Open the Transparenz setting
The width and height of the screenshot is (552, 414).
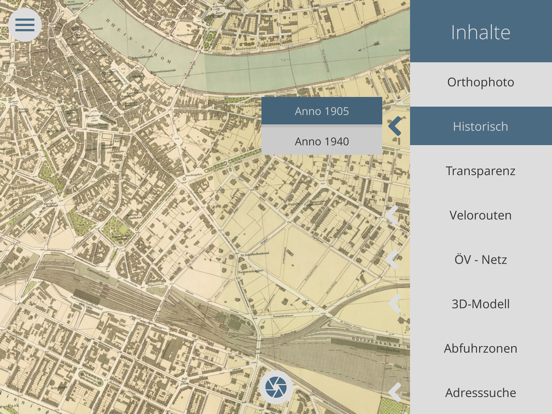click(481, 171)
